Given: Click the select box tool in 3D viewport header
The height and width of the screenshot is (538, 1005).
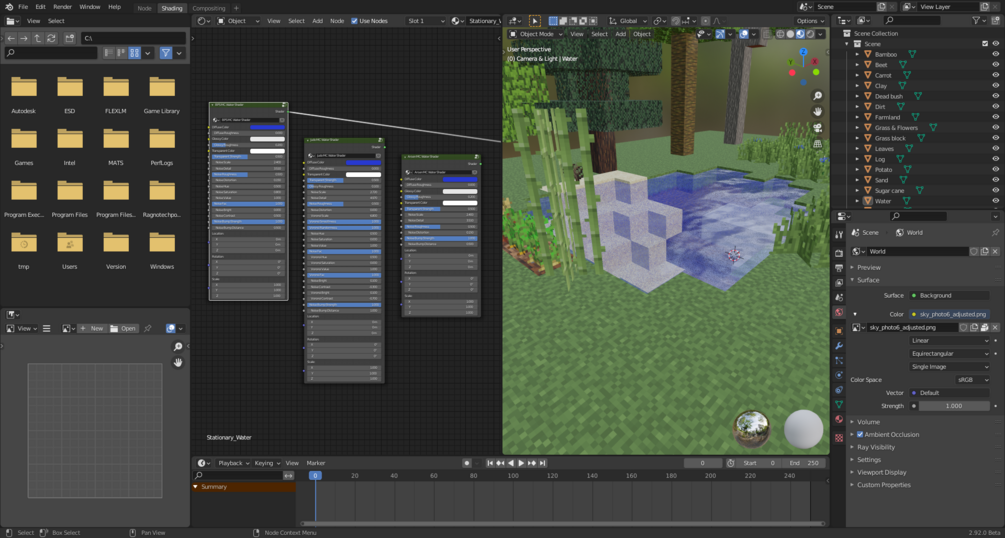Looking at the screenshot, I should tap(535, 21).
